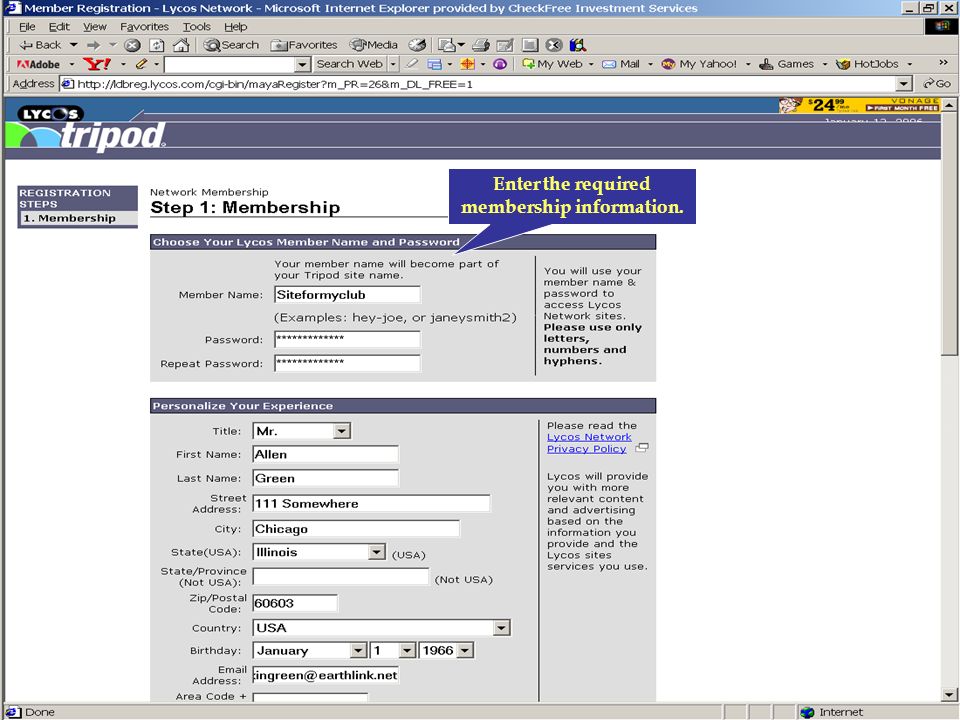Viewport: 960px width, 720px height.
Task: Click the Stop loading icon
Action: click(132, 45)
